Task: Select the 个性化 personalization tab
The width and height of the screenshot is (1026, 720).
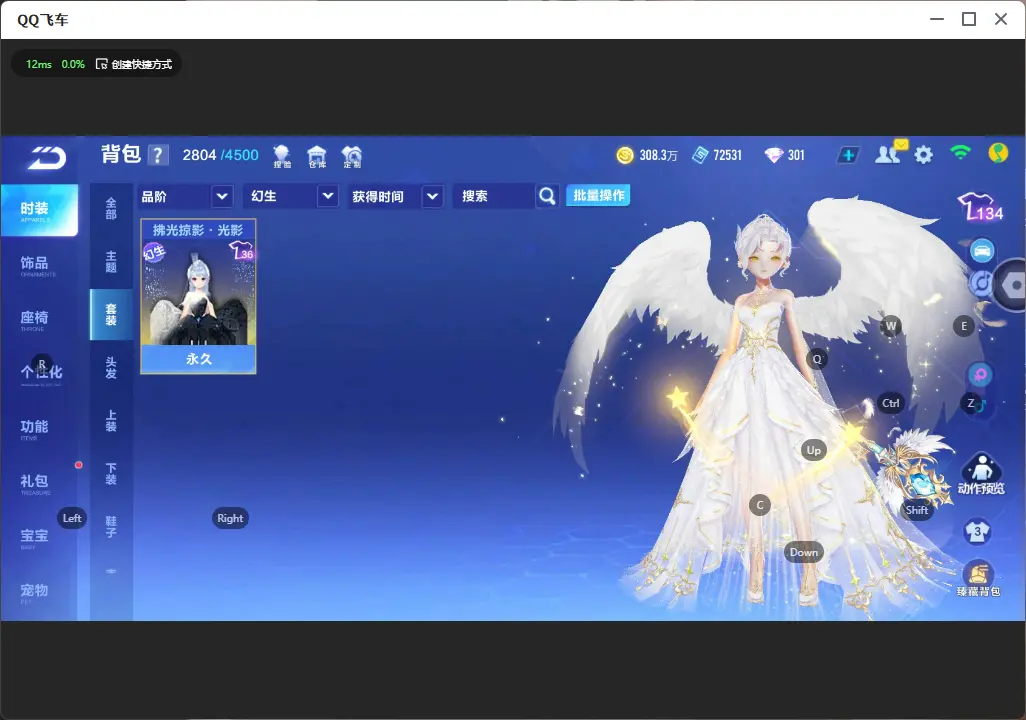Action: [x=39, y=373]
